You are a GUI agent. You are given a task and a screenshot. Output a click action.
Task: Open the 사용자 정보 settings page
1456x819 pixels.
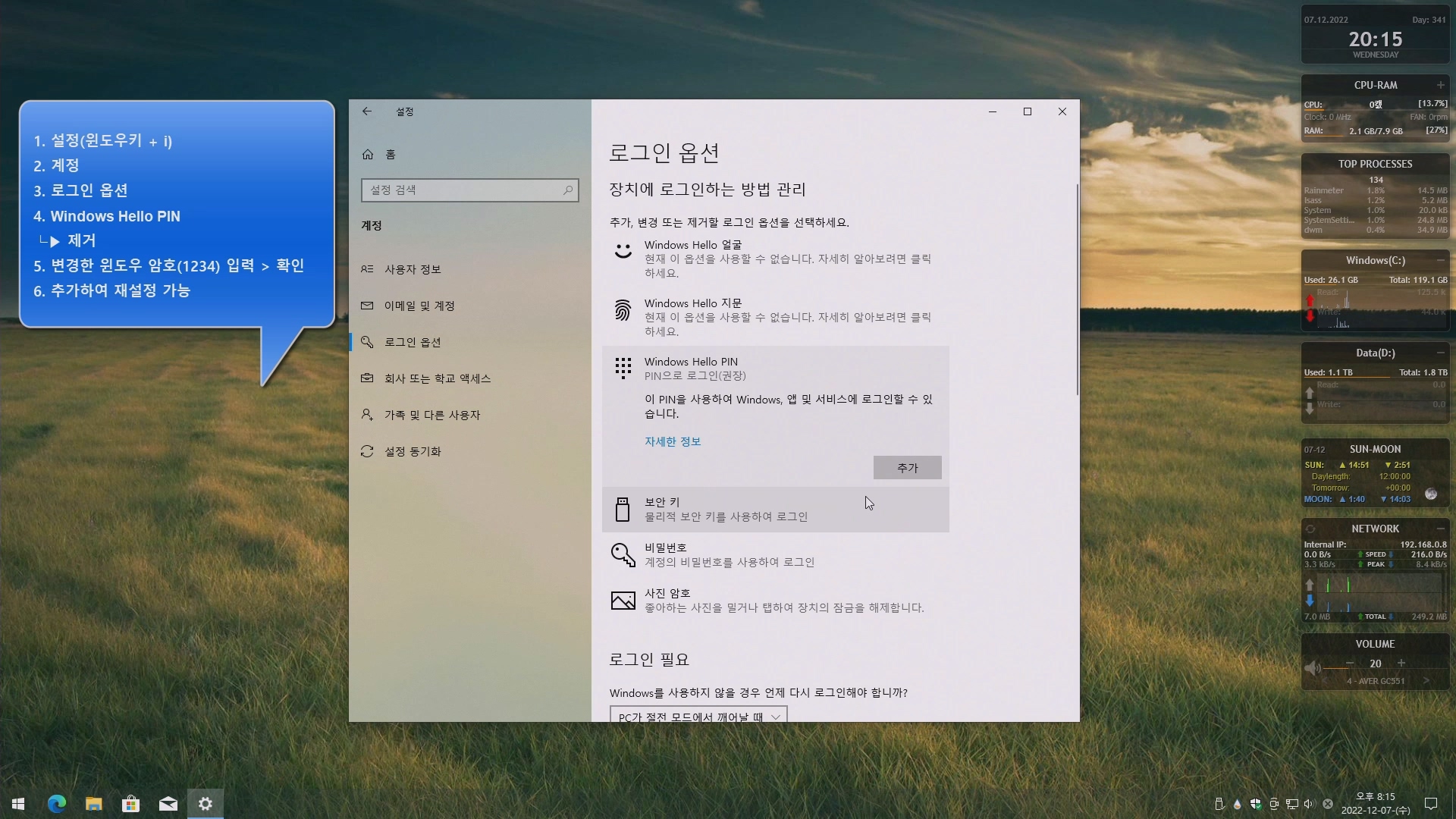coord(413,269)
